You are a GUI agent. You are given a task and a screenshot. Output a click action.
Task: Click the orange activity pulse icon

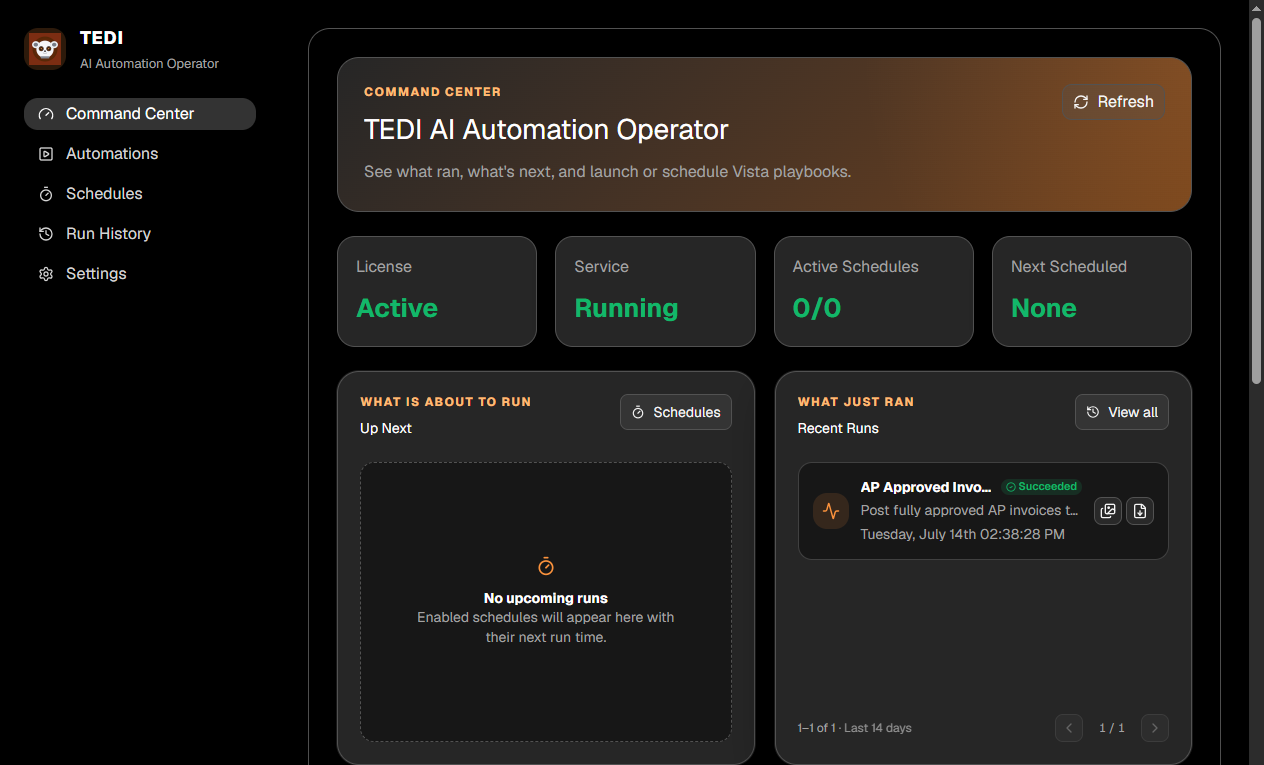coord(831,511)
